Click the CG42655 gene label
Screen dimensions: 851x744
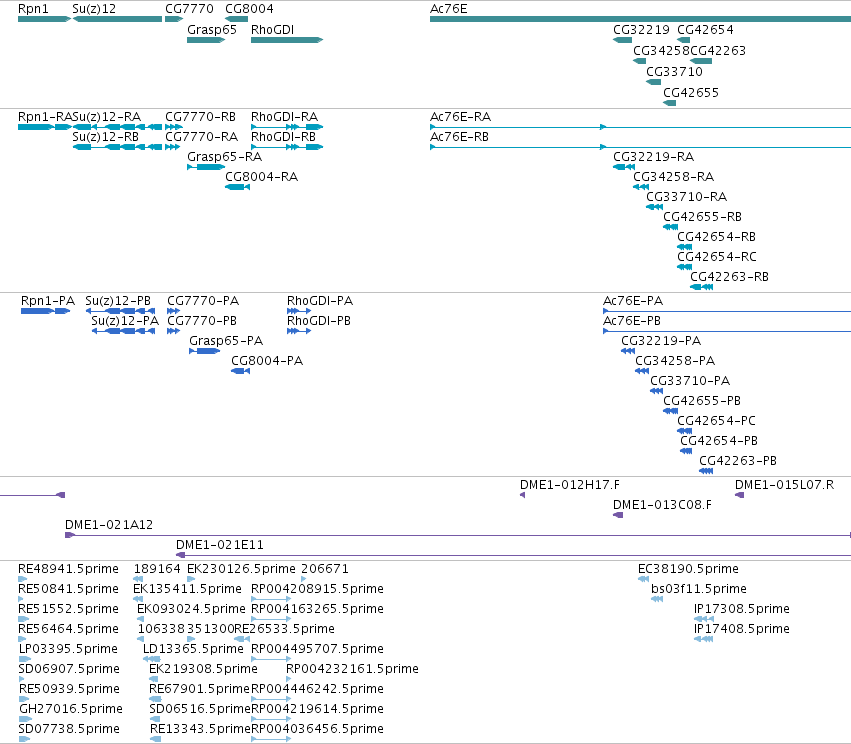[691, 92]
